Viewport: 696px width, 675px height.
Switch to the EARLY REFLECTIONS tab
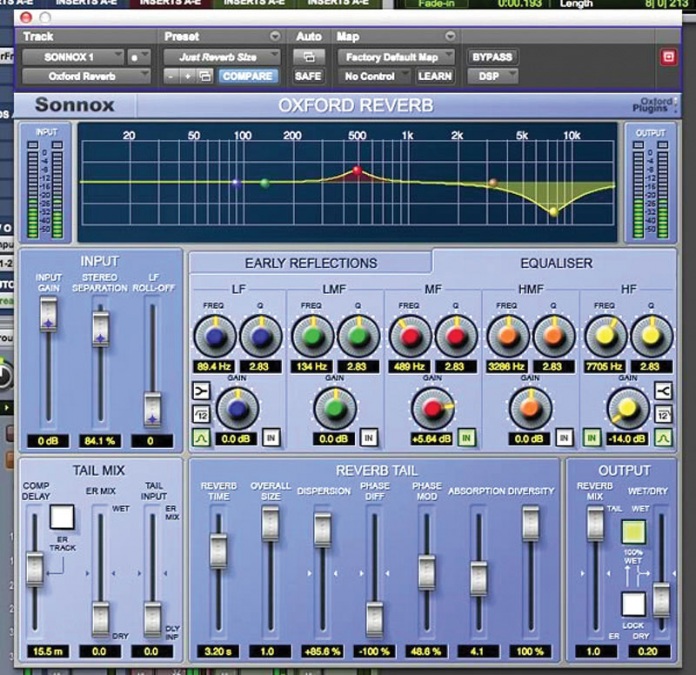311,263
